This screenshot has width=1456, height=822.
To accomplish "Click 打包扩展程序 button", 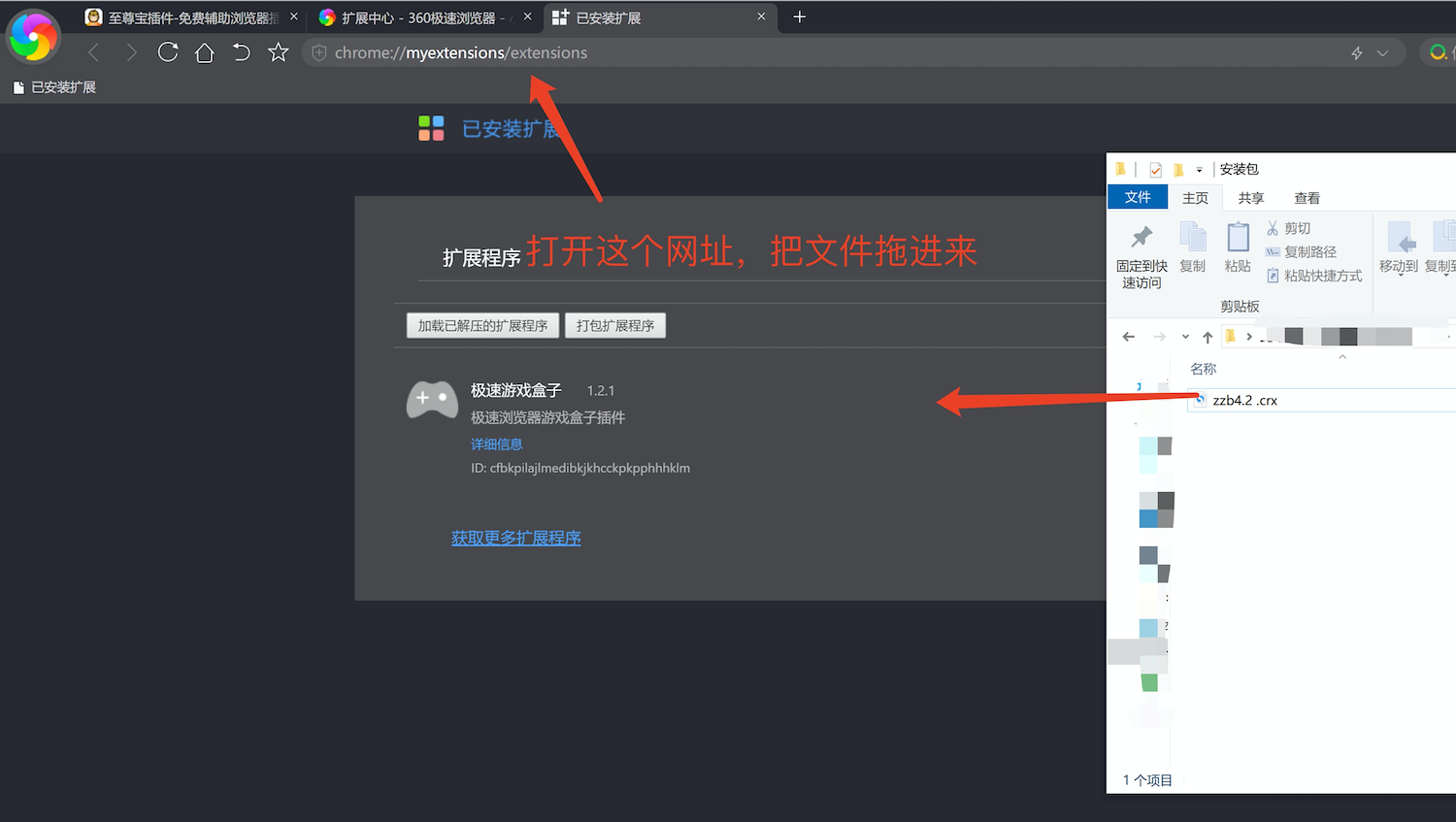I will click(615, 325).
